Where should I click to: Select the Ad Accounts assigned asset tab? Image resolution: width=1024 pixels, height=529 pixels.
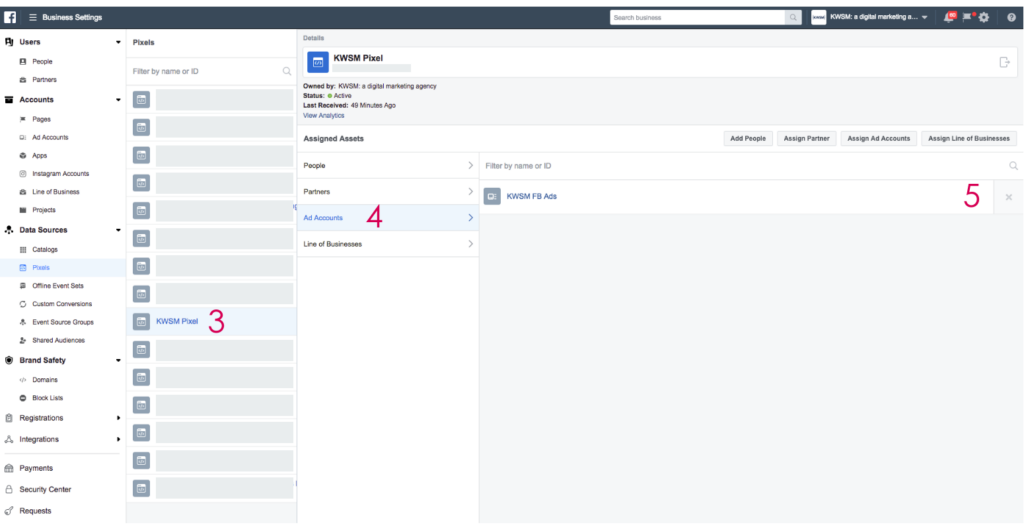tap(387, 217)
